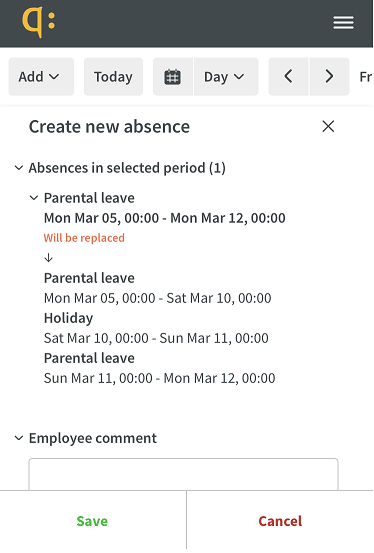Viewport: 374px width, 553px height.
Task: Close the Create new absence panel
Action: pyautogui.click(x=328, y=126)
